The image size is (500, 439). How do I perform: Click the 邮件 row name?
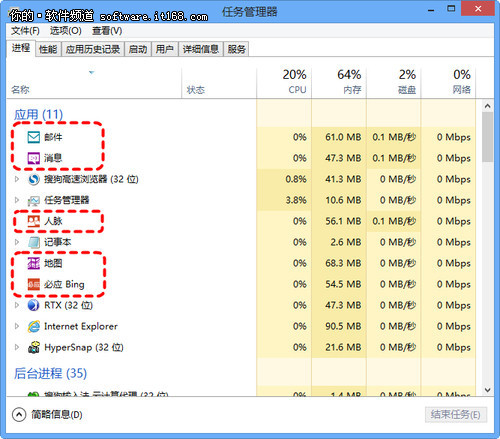53,137
